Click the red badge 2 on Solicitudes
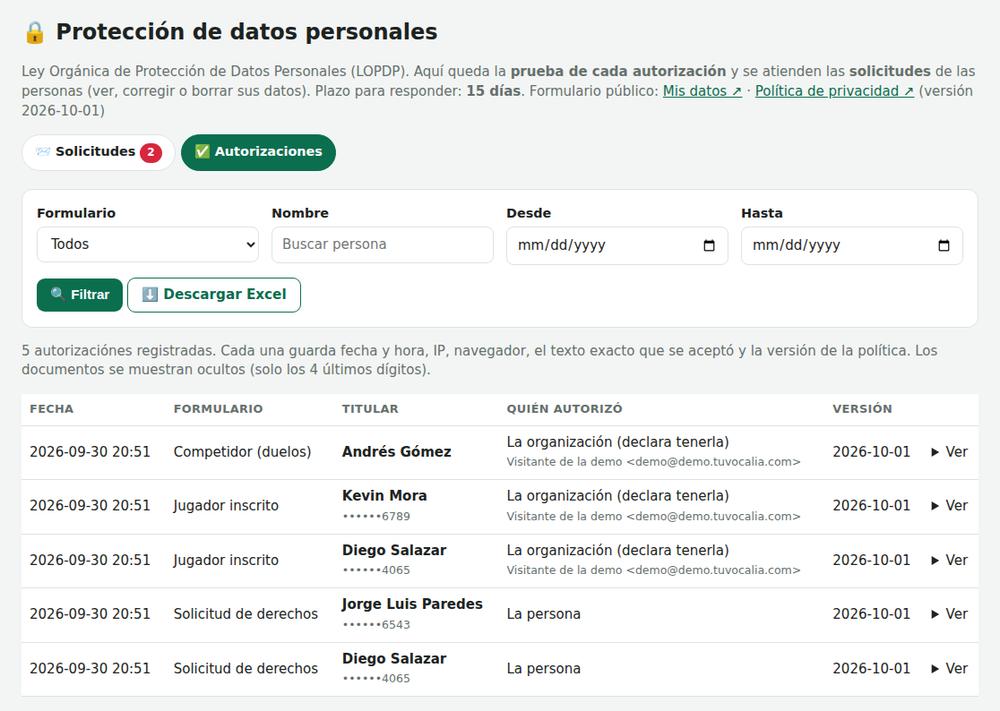The image size is (1000, 711). (x=151, y=152)
